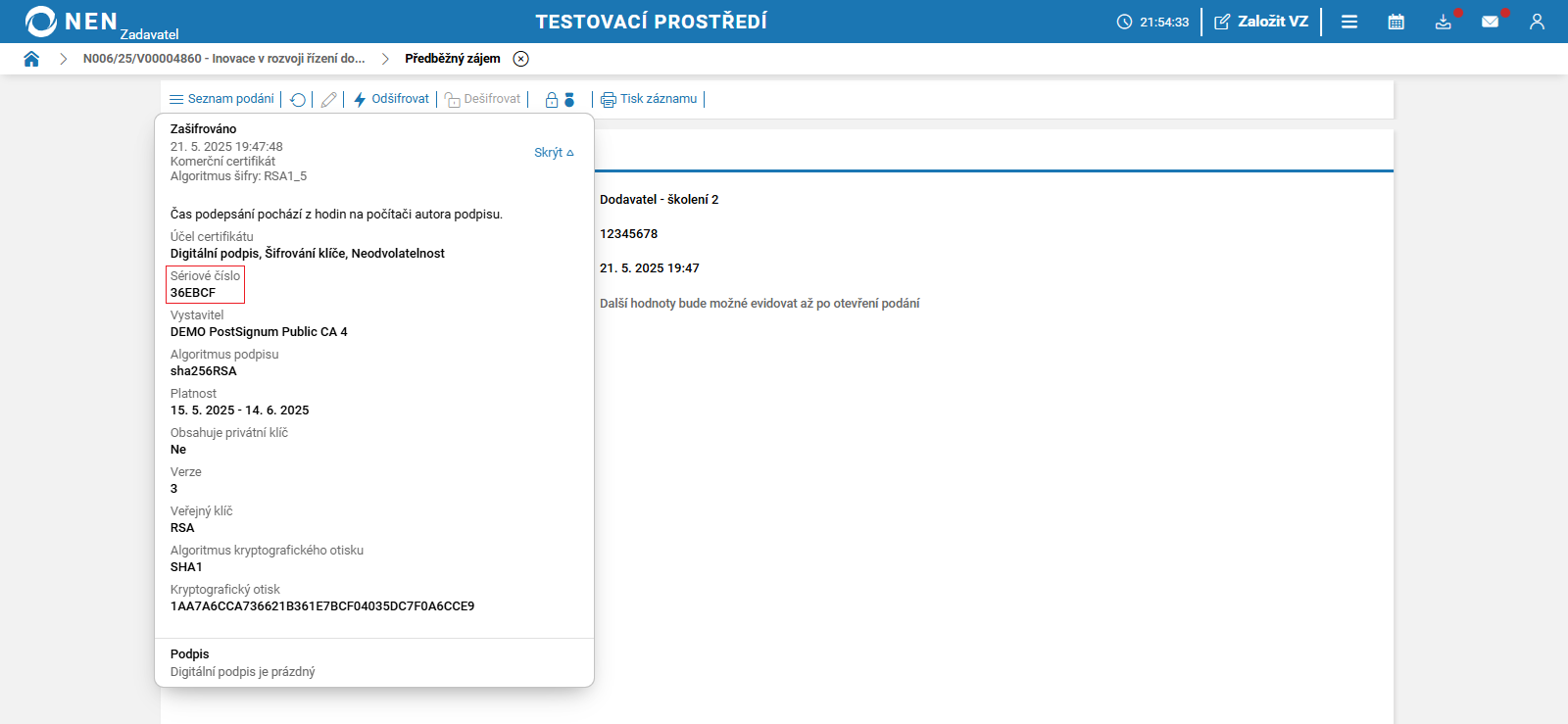
Task: Print record via Tisk záznamu
Action: (649, 99)
